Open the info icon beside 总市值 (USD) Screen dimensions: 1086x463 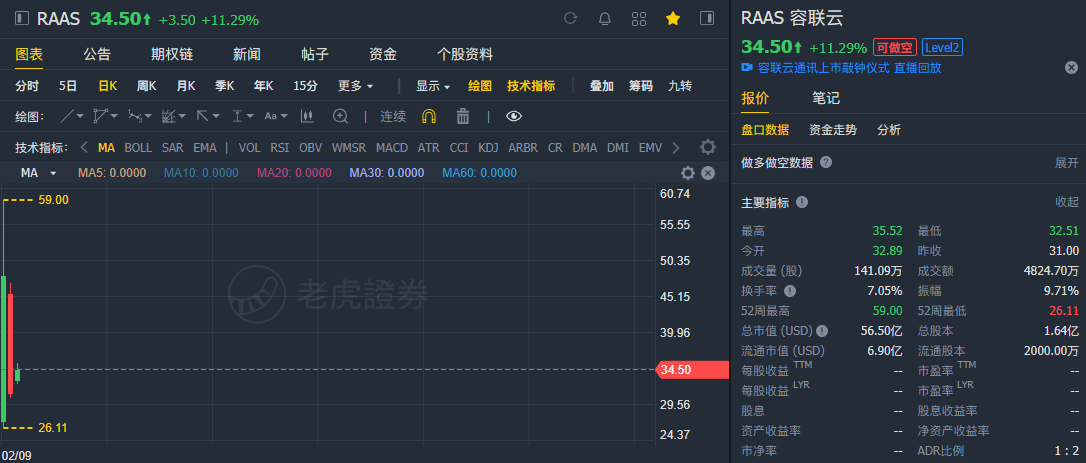[822, 331]
